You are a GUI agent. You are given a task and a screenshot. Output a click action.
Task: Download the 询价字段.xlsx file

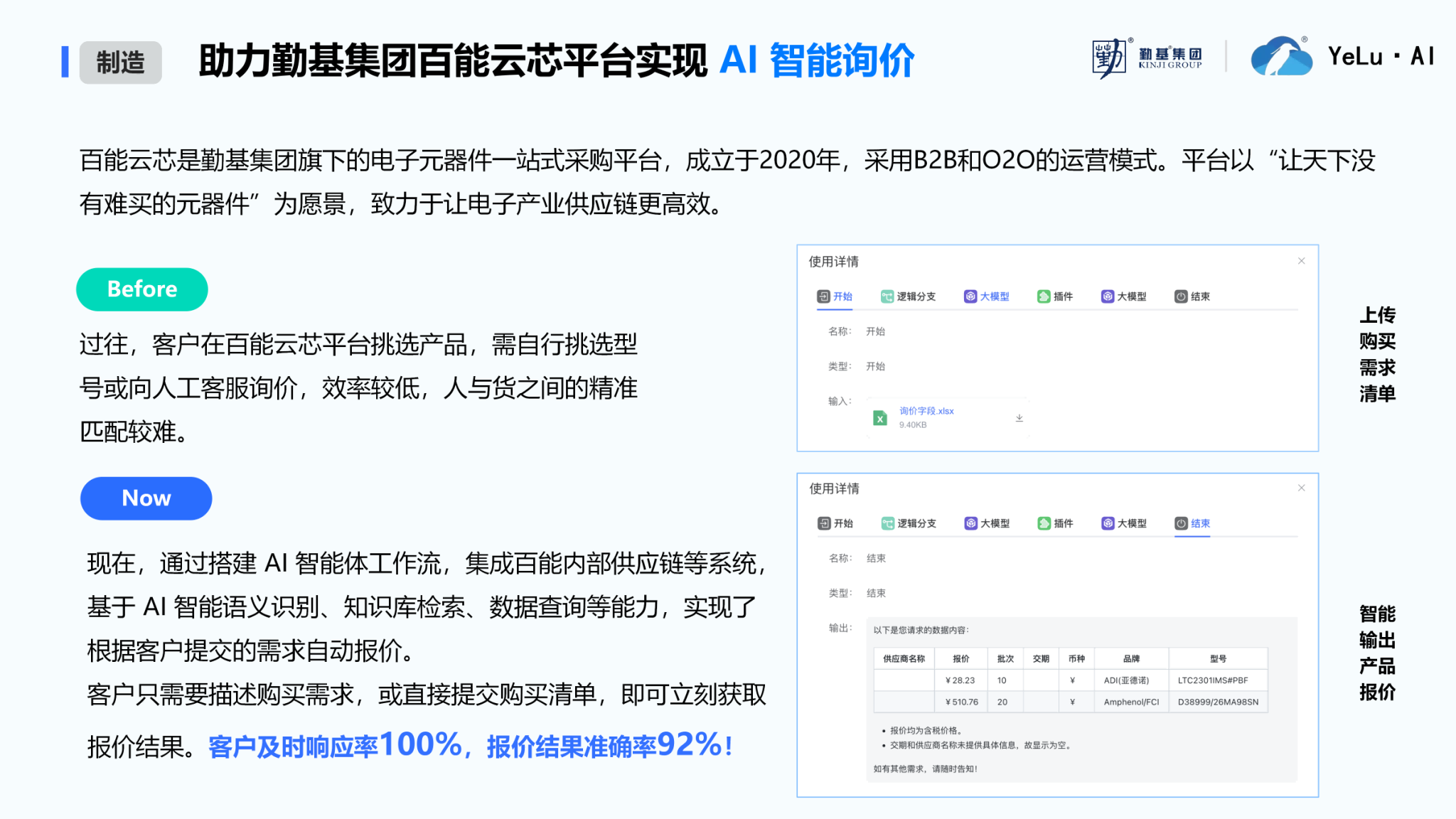pyautogui.click(x=1019, y=418)
